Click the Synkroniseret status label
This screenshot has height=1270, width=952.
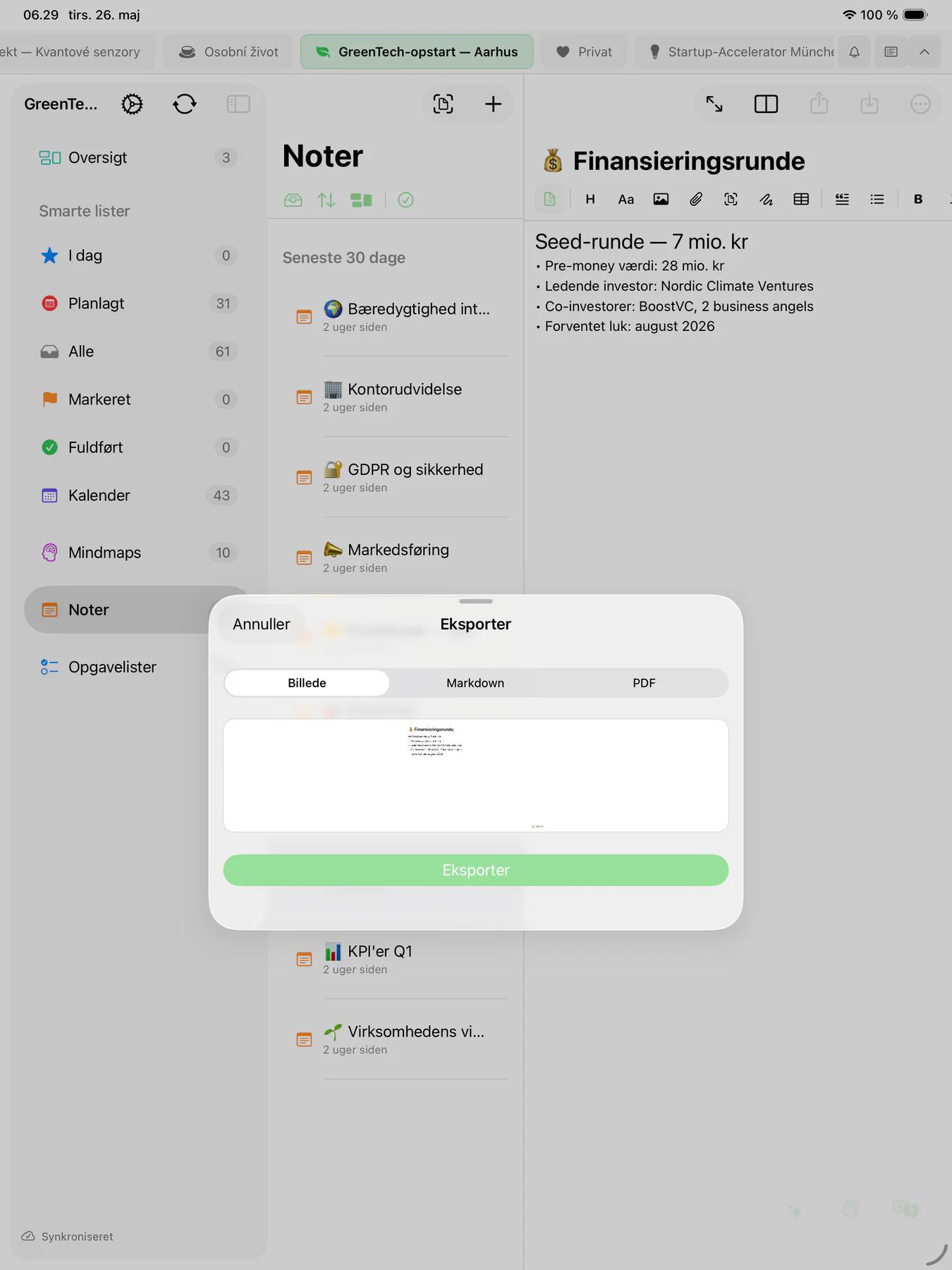(x=77, y=1236)
